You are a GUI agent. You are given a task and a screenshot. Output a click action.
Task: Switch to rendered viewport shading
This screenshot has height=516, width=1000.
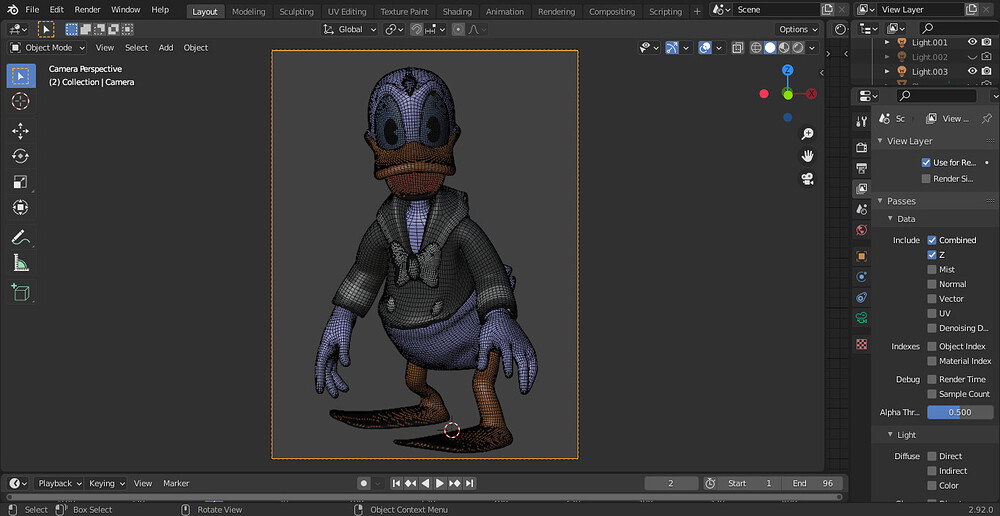[x=798, y=47]
